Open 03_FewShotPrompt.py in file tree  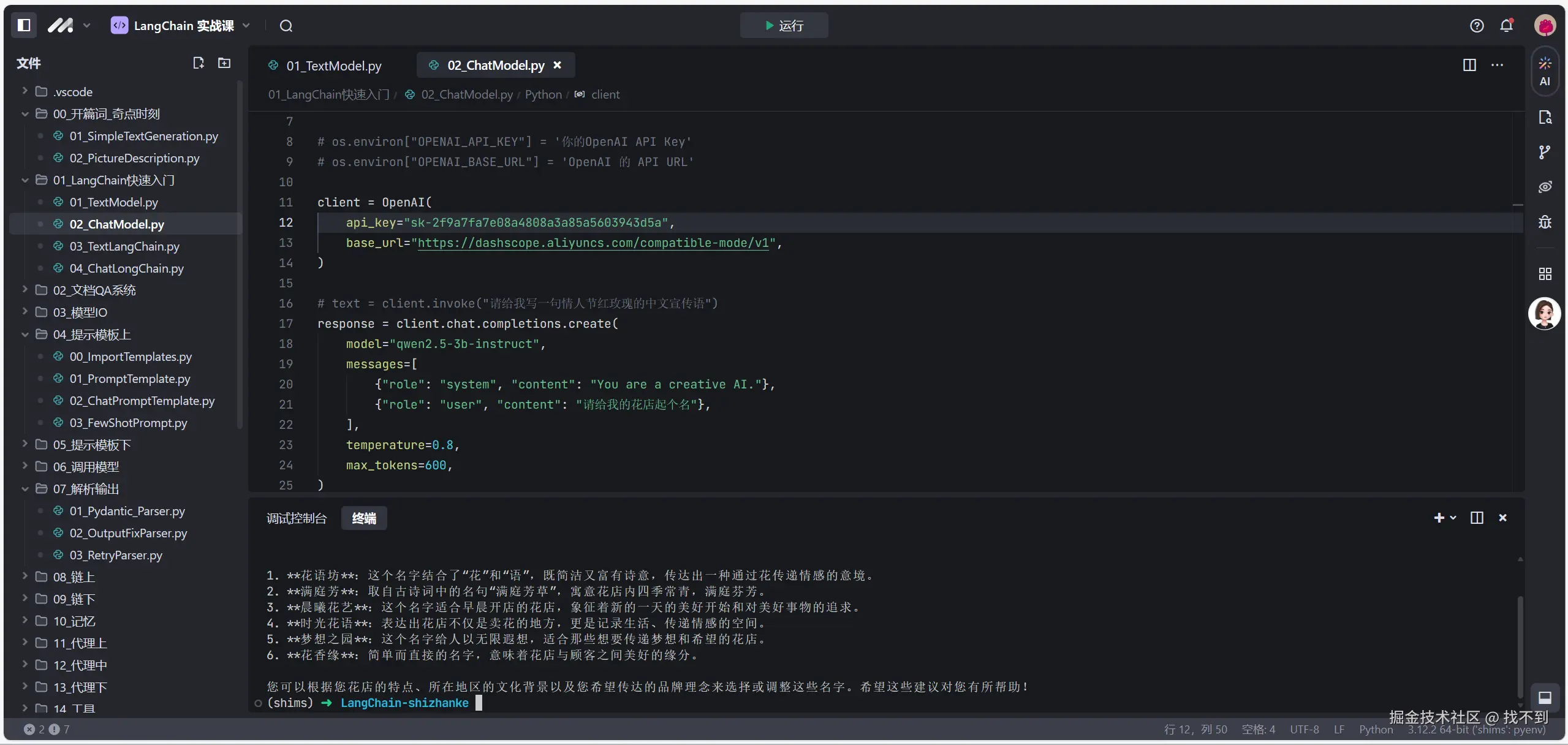tap(128, 423)
